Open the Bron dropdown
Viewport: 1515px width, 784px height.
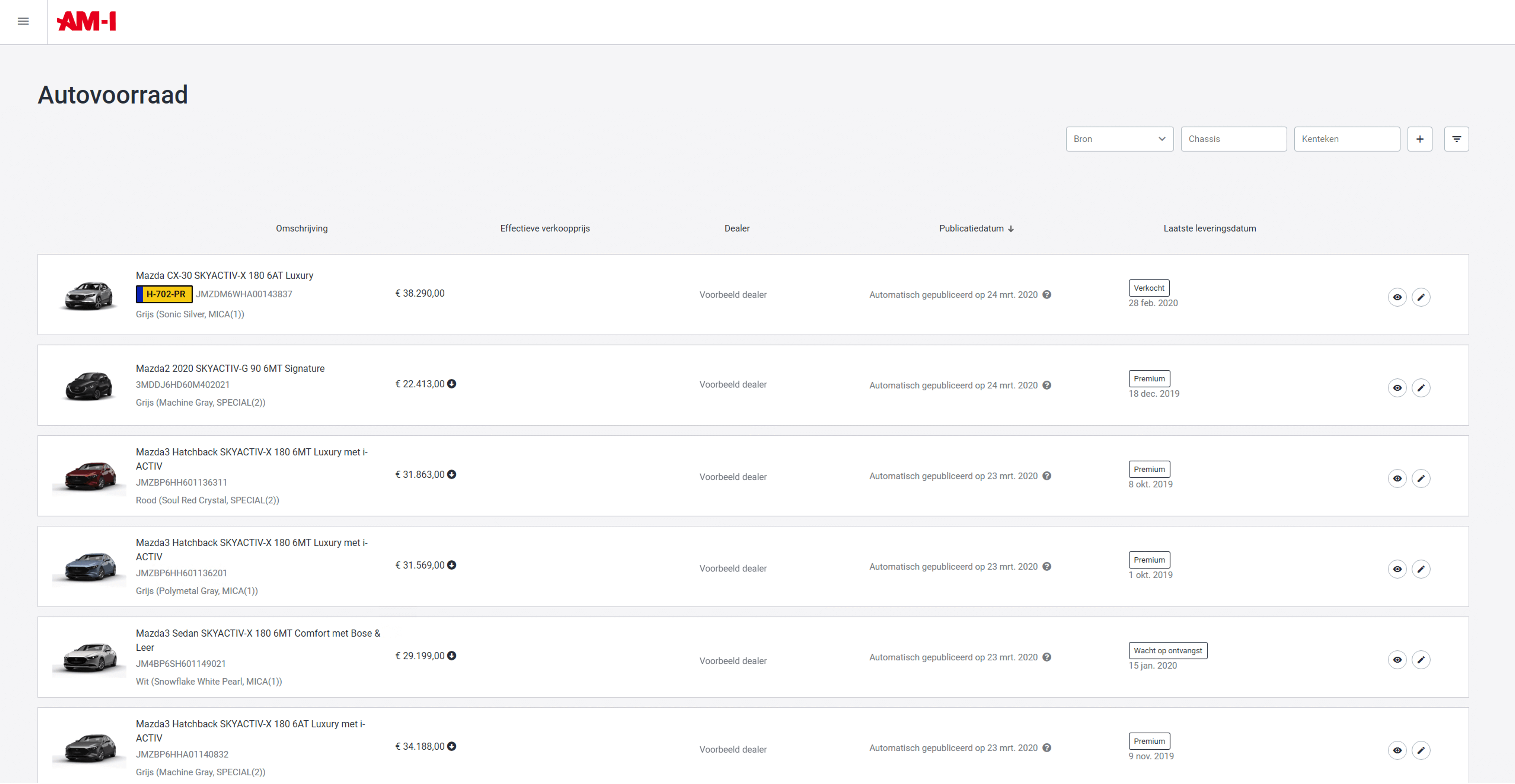1119,139
